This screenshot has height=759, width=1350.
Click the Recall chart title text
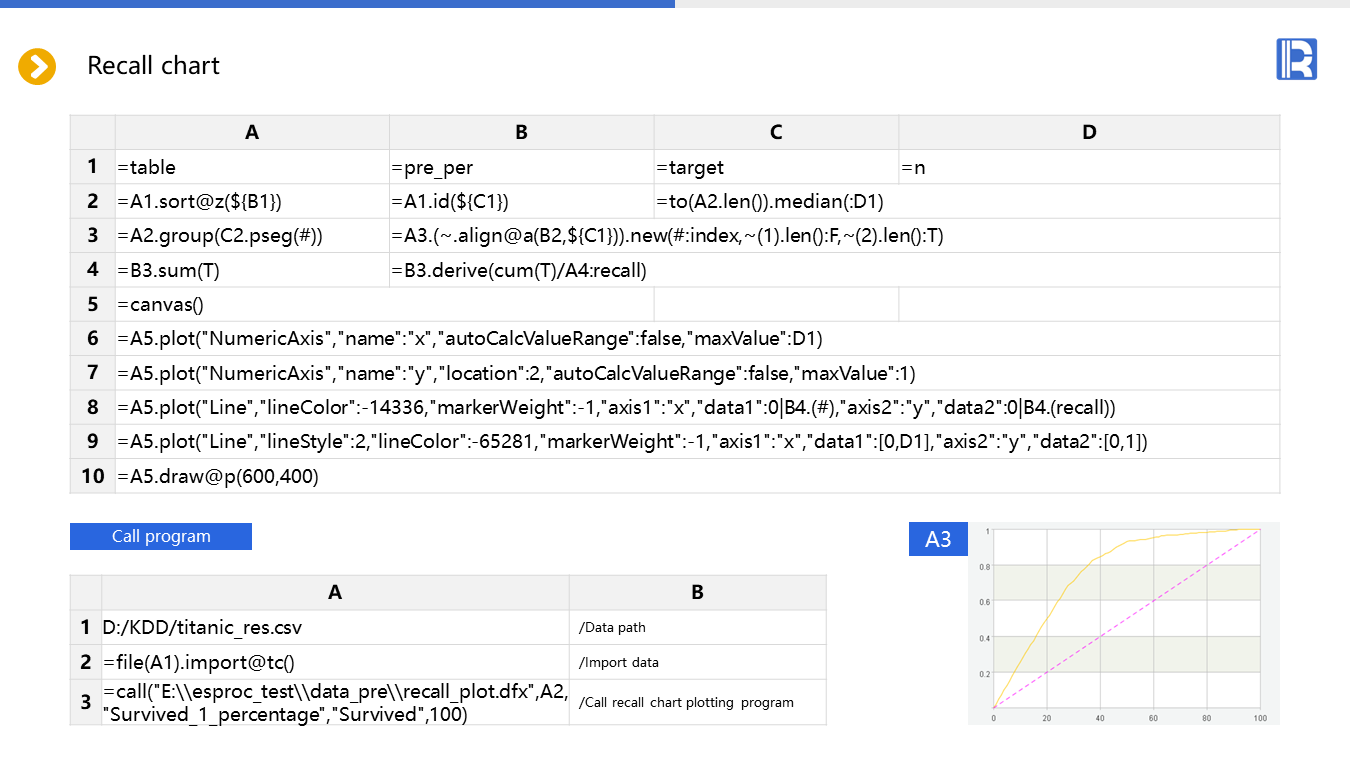point(153,66)
